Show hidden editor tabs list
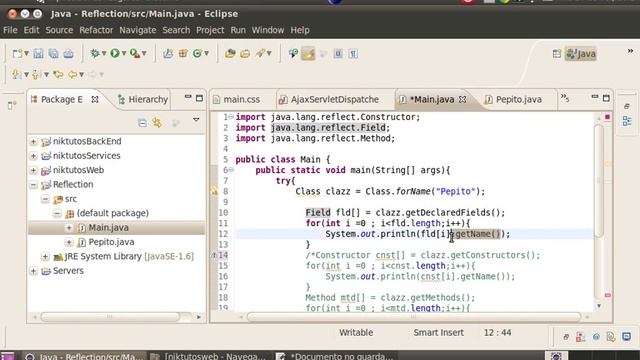This screenshot has height=360, width=640. pyautogui.click(x=565, y=98)
